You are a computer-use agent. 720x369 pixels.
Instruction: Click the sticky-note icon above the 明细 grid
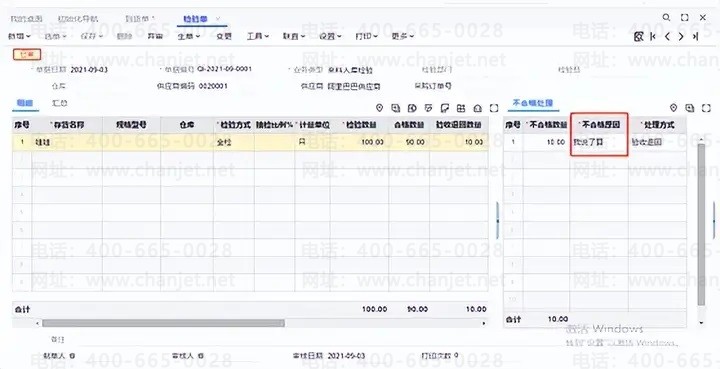(444, 108)
